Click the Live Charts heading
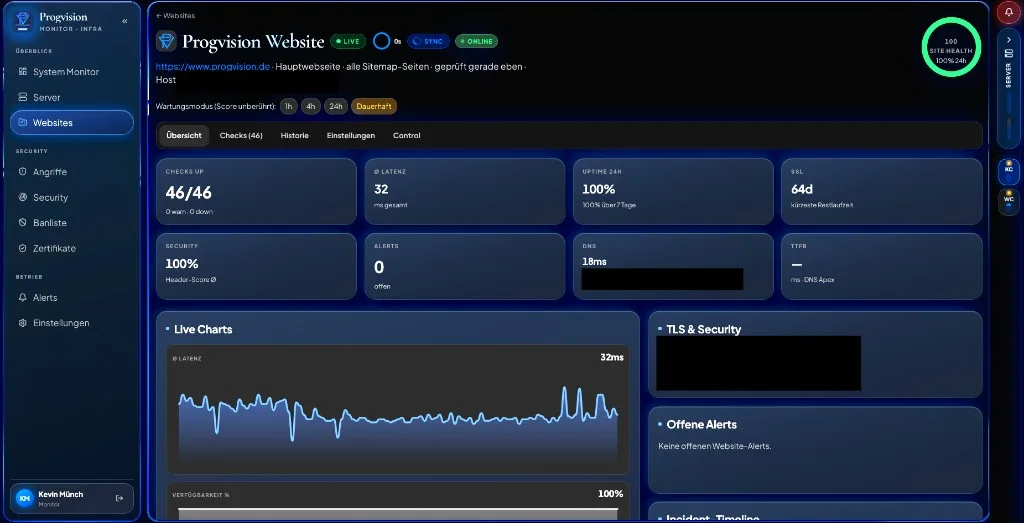Viewport: 1024px width, 523px height. coord(202,329)
